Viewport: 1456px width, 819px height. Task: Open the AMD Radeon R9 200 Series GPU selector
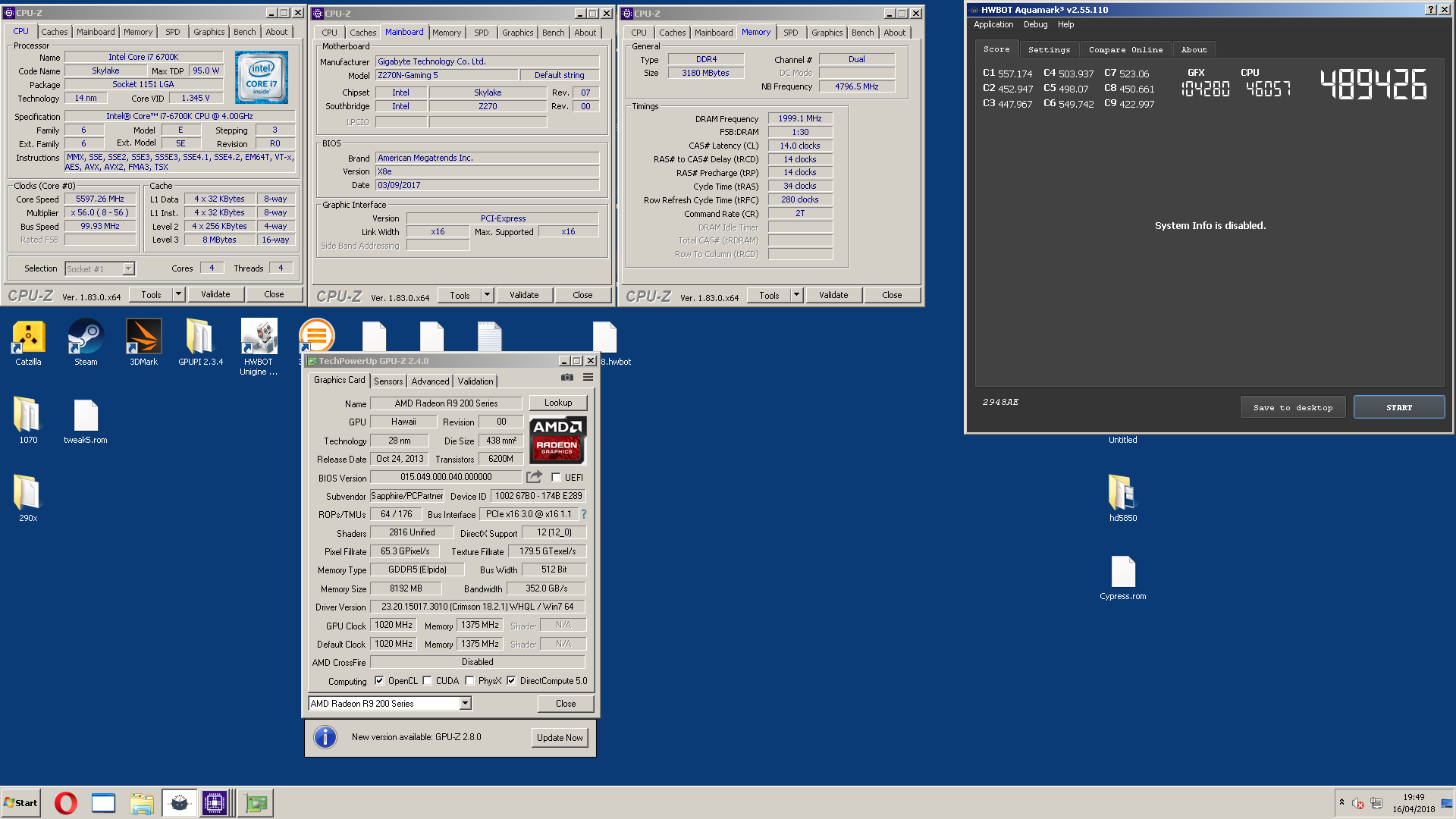click(390, 704)
